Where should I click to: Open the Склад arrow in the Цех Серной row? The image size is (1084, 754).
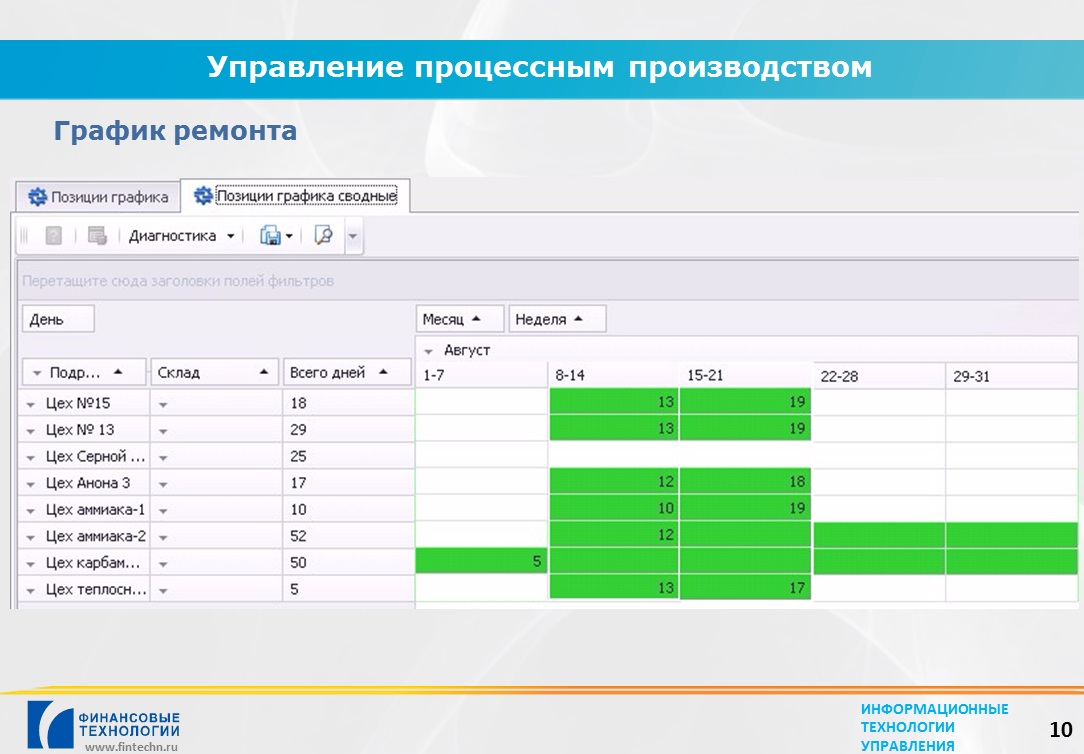pos(163,458)
